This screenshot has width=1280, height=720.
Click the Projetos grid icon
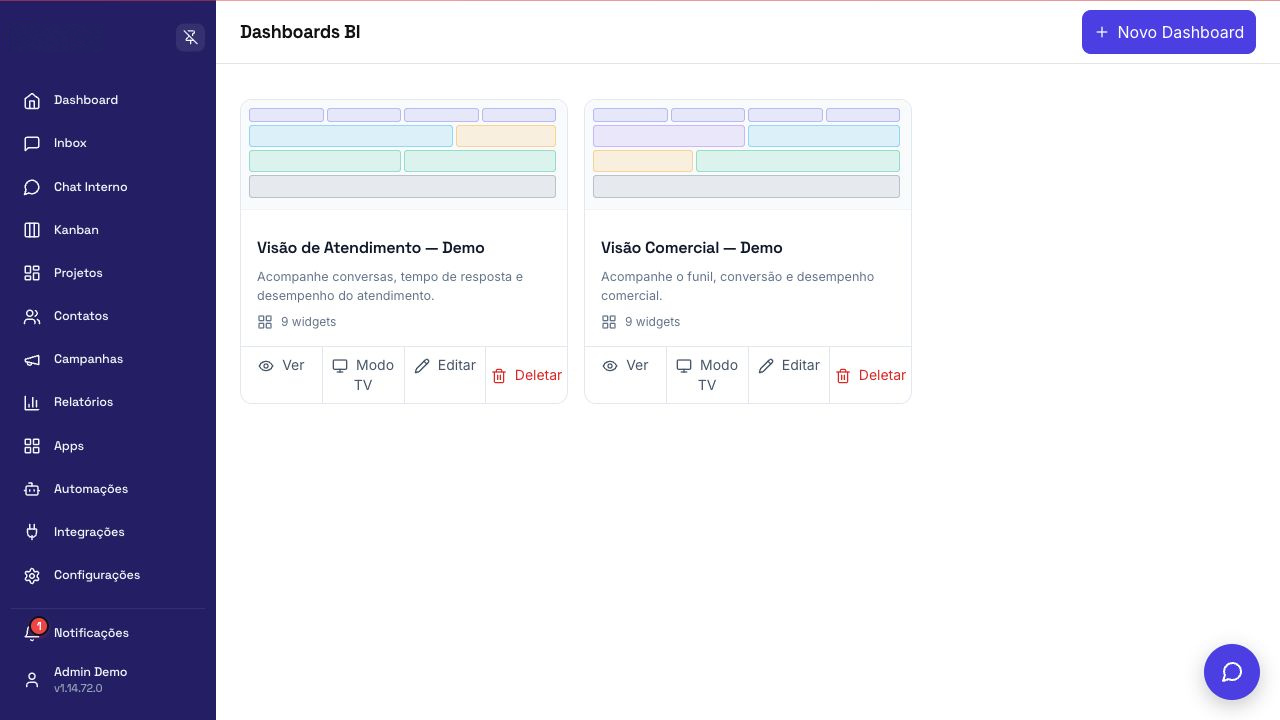click(32, 273)
